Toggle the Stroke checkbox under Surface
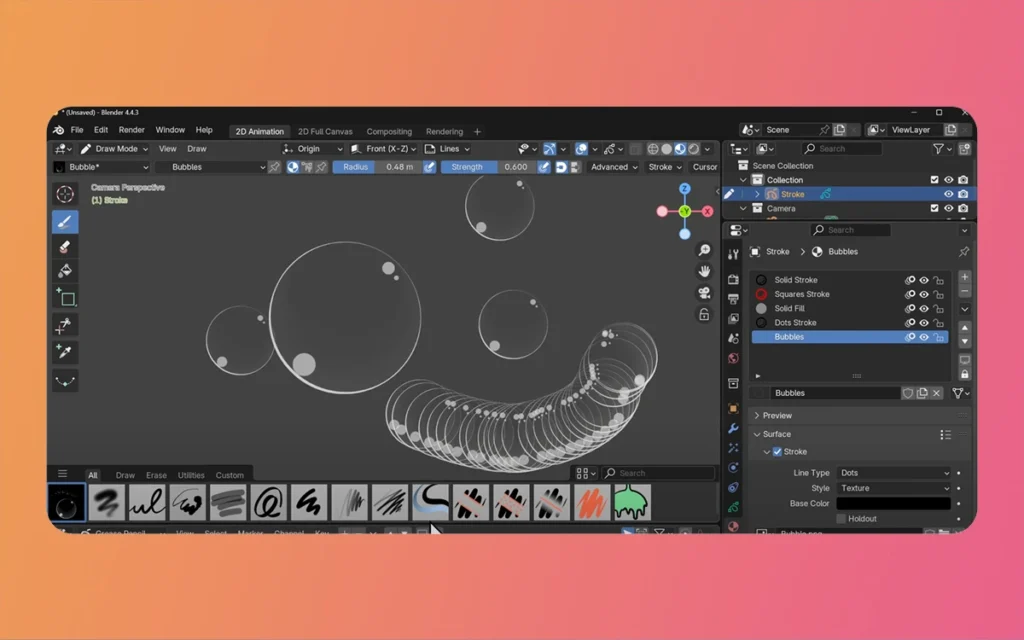The height and width of the screenshot is (640, 1024). (x=777, y=451)
